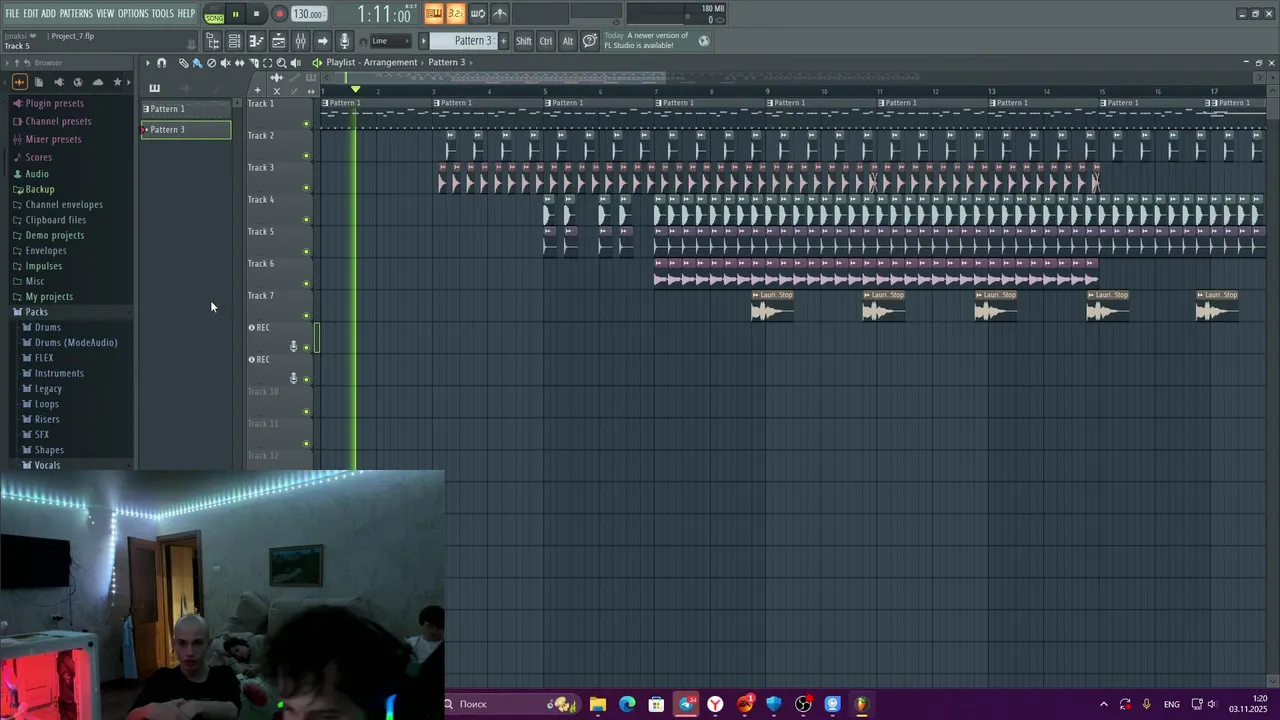The width and height of the screenshot is (1280, 720).
Task: Click bar 9 on the timeline ruler
Action: (x=768, y=91)
